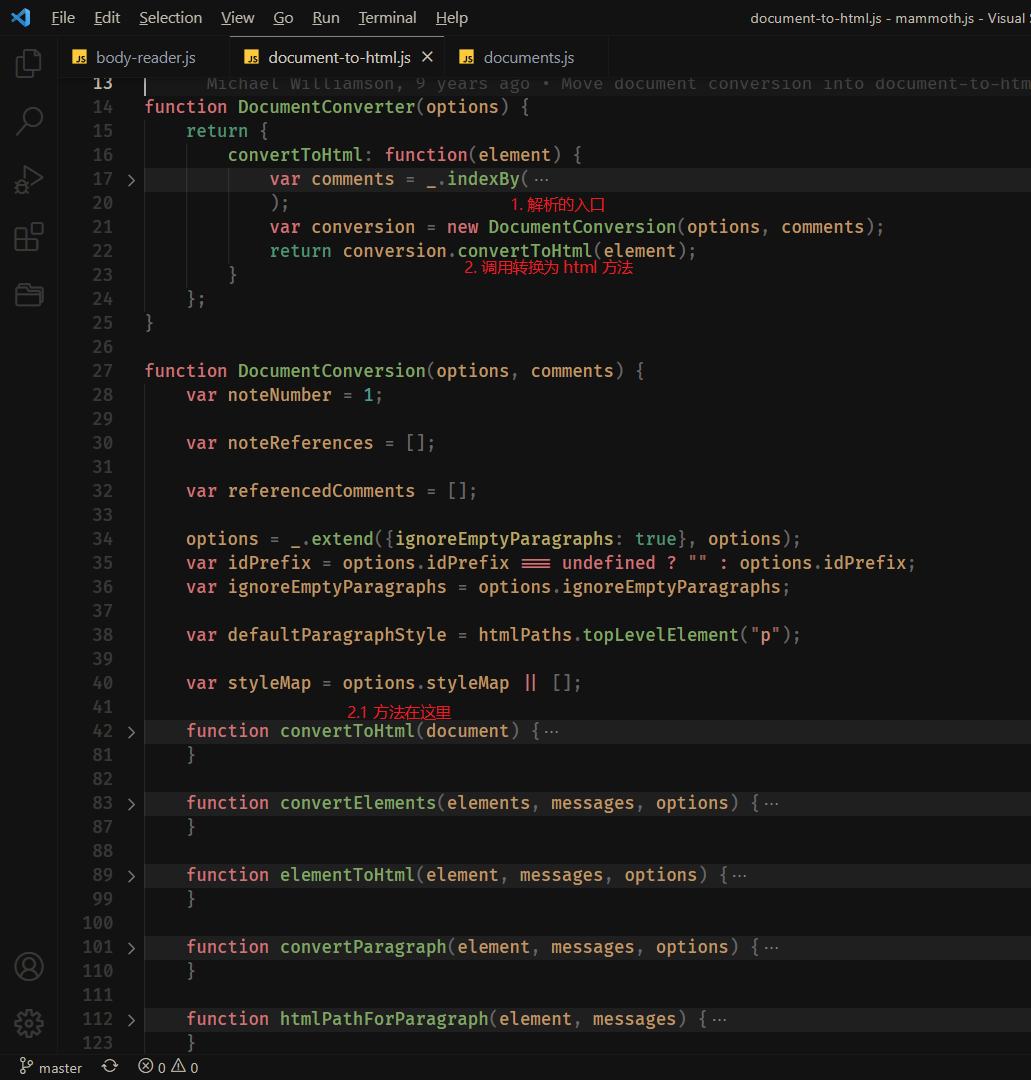Screen dimensions: 1031x1080
Task: Click the ellipsis after convertToHtml(document) {
Action: [x=552, y=731]
